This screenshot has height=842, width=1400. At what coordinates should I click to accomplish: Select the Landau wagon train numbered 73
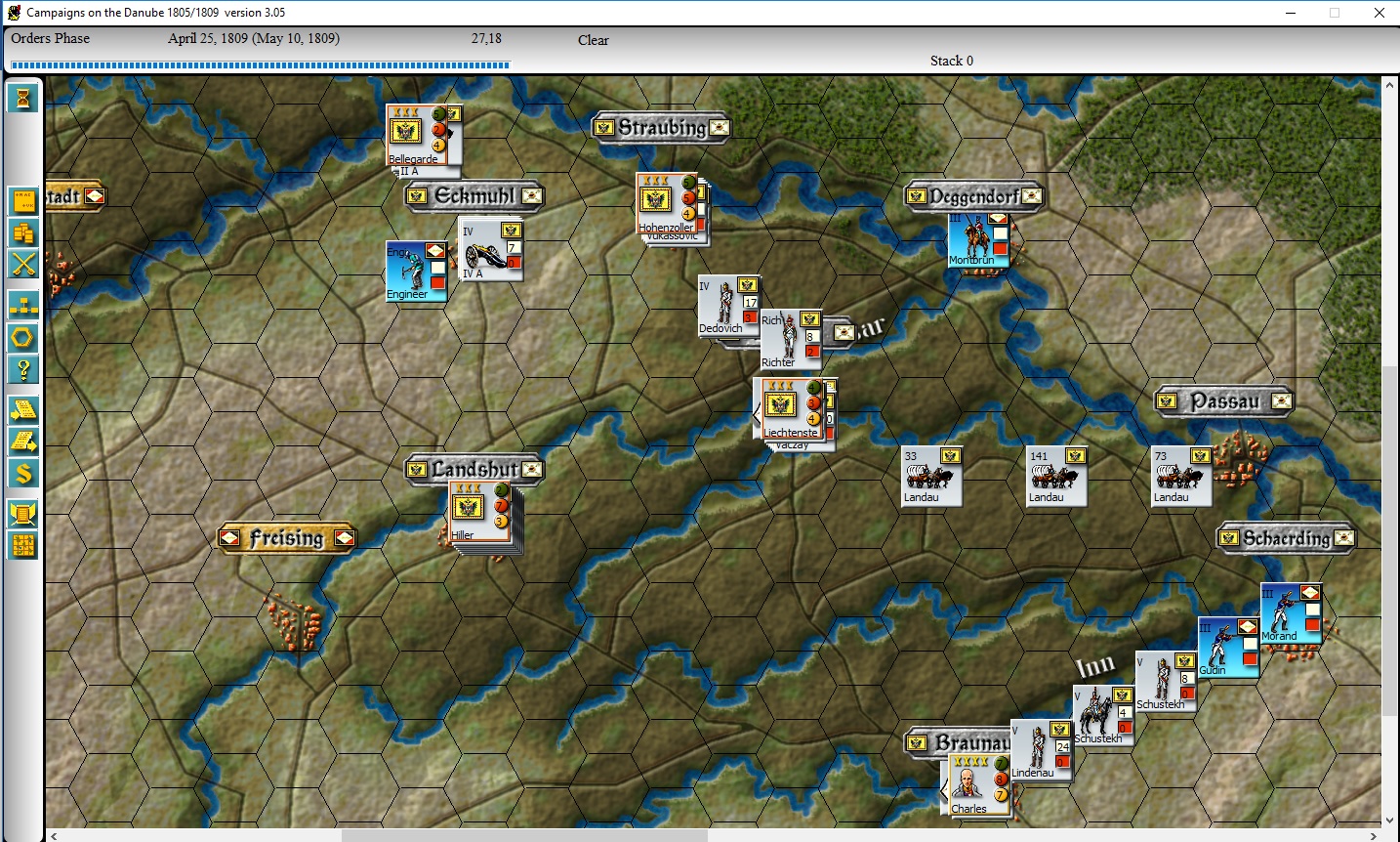[x=1182, y=477]
